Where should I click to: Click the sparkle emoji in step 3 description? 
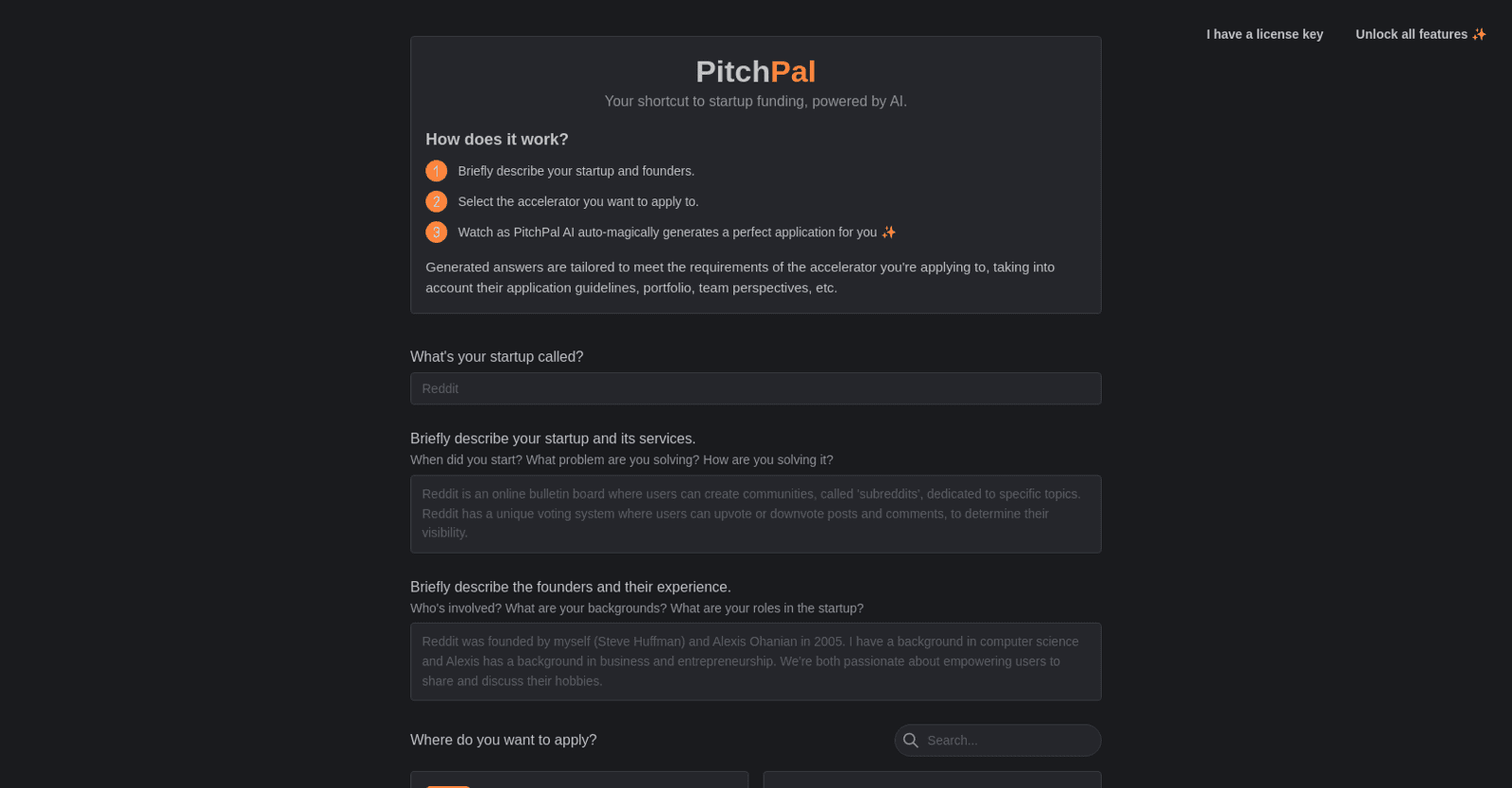887,231
